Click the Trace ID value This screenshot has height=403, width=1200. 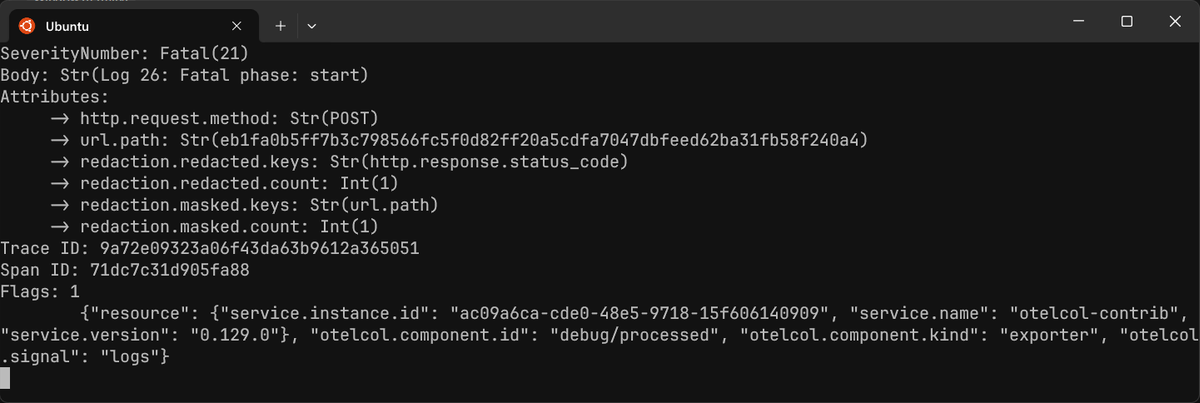pos(259,249)
